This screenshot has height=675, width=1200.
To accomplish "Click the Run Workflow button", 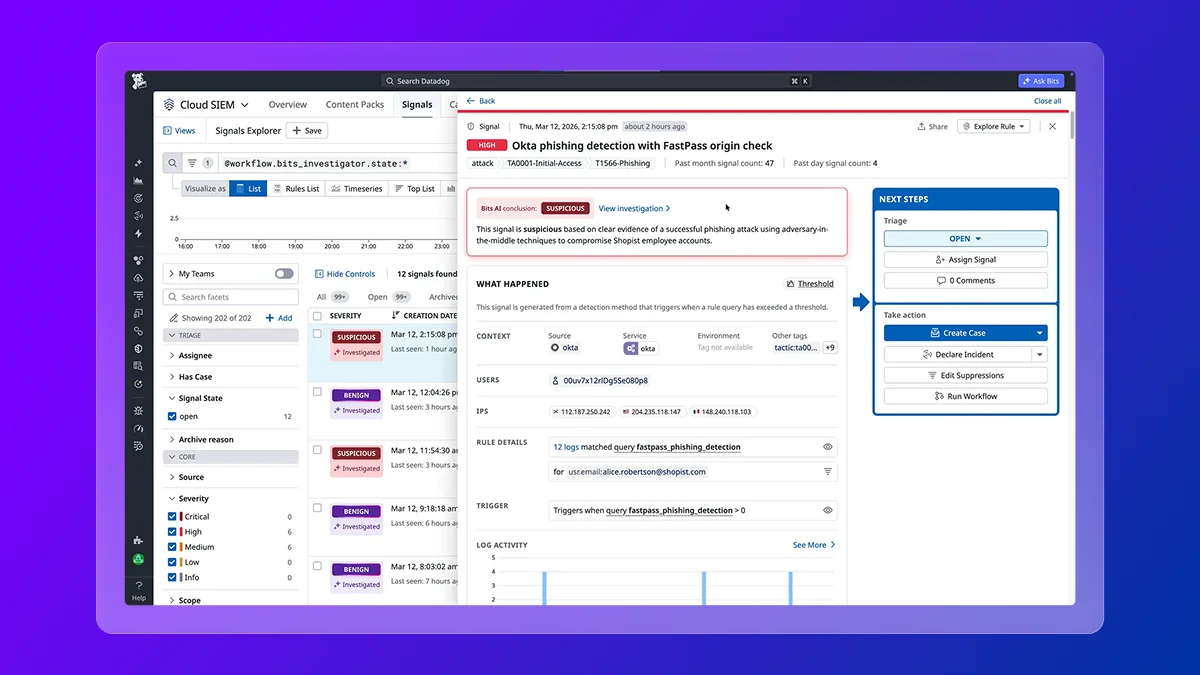I will (965, 396).
